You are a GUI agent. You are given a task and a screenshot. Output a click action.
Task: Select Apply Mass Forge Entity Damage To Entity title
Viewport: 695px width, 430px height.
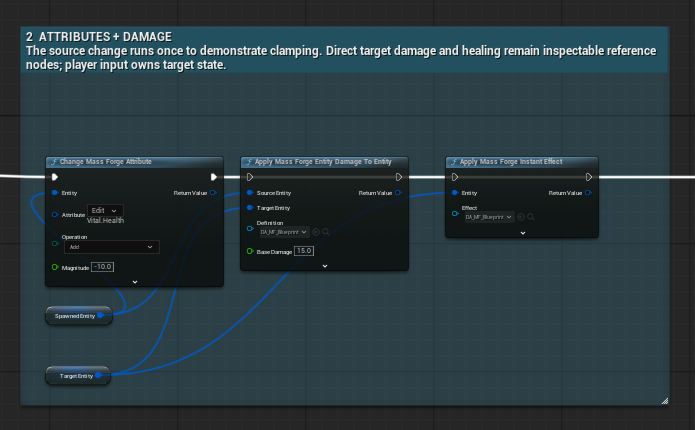tap(323, 162)
